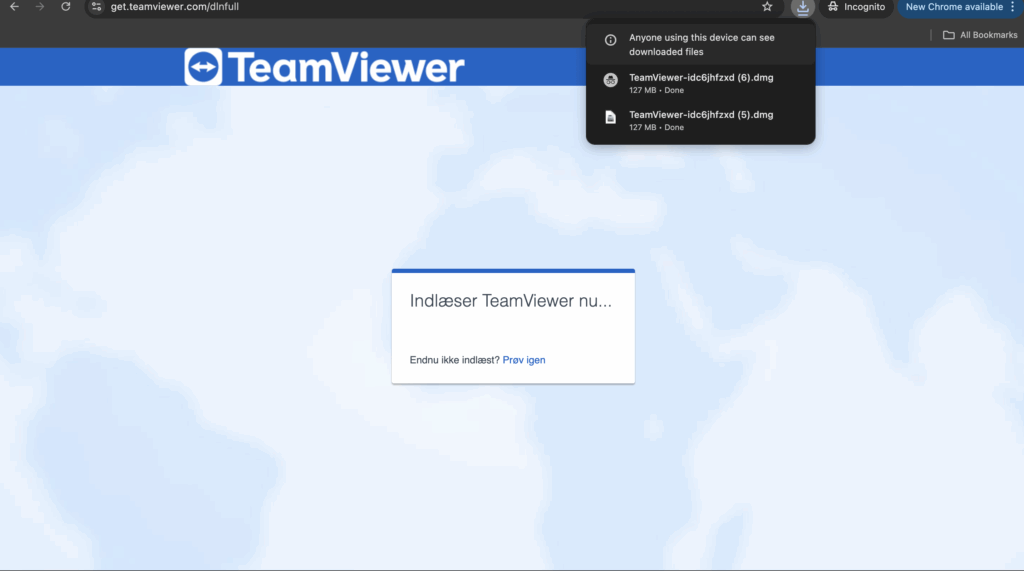The image size is (1024, 571).
Task: Click the incognito file icon of (6).dmg
Action: [611, 80]
